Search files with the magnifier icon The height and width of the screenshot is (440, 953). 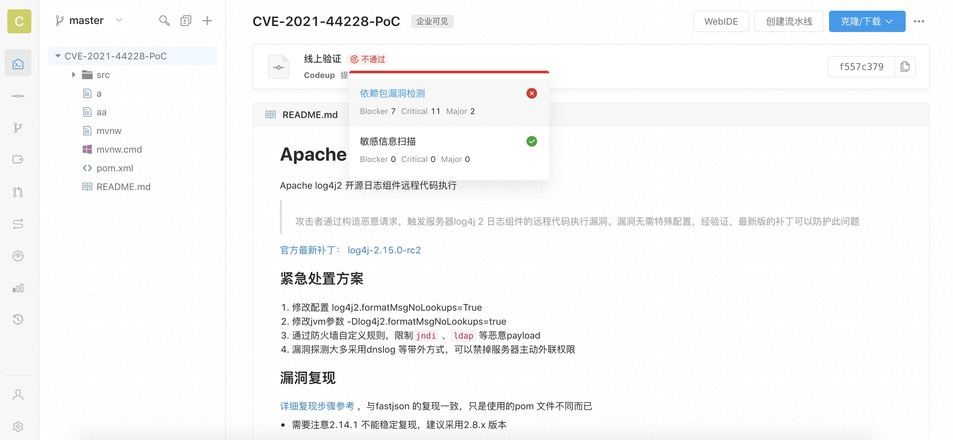tap(164, 21)
